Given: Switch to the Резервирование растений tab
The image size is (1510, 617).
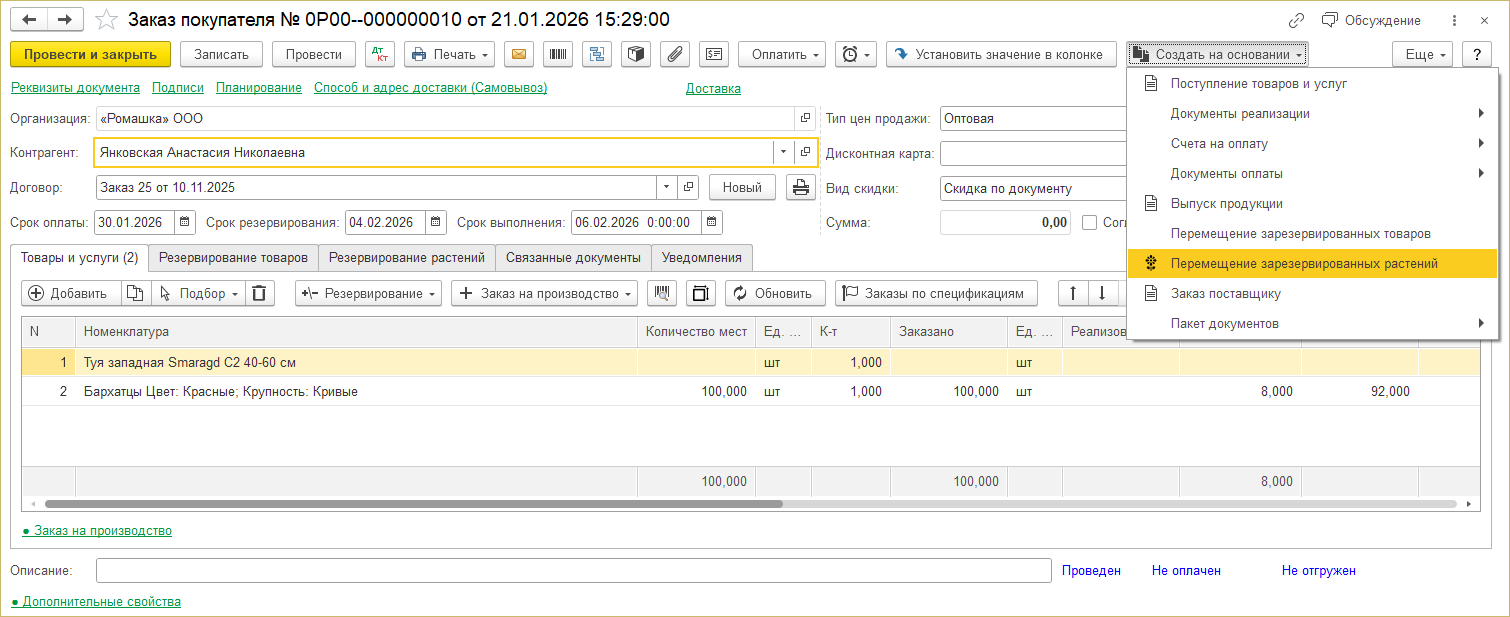Looking at the screenshot, I should pyautogui.click(x=406, y=257).
